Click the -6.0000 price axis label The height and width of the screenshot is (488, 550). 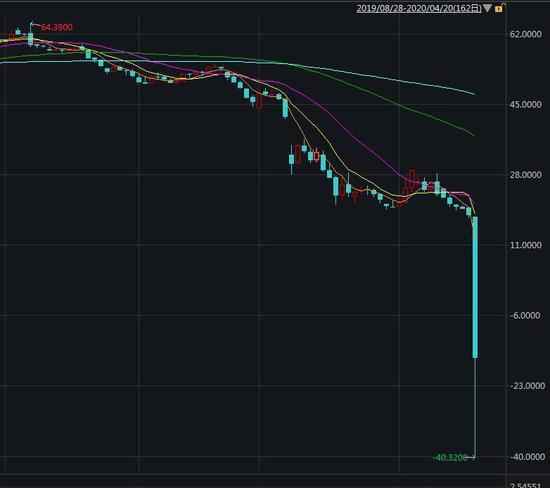525,315
